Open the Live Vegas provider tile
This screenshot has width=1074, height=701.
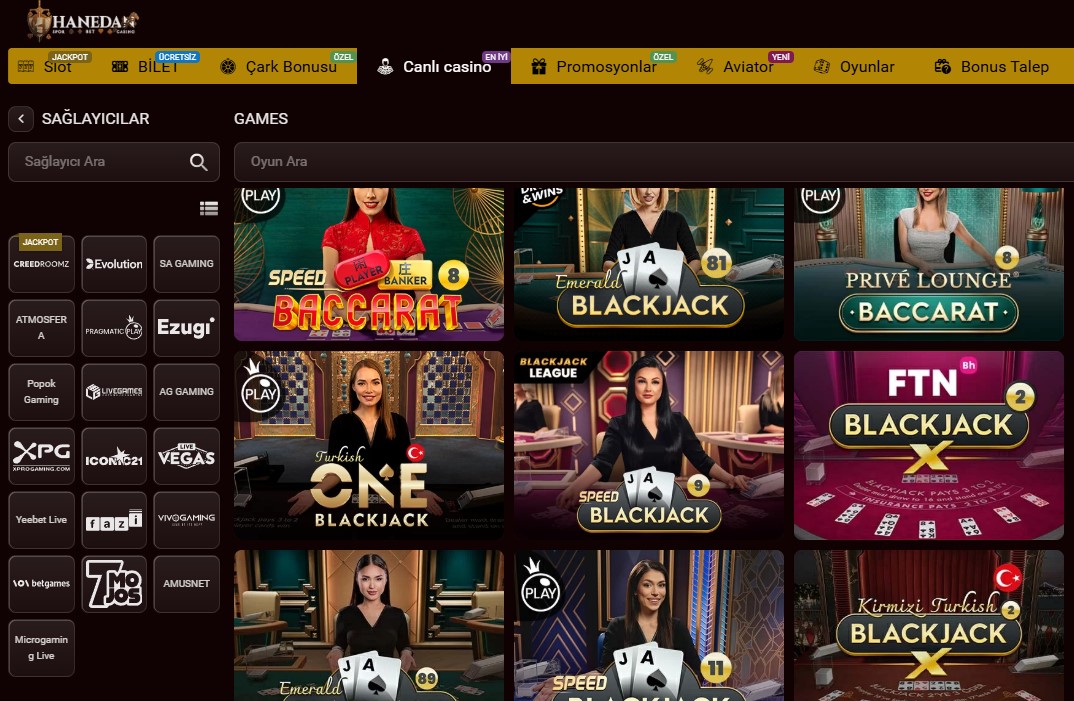click(186, 456)
